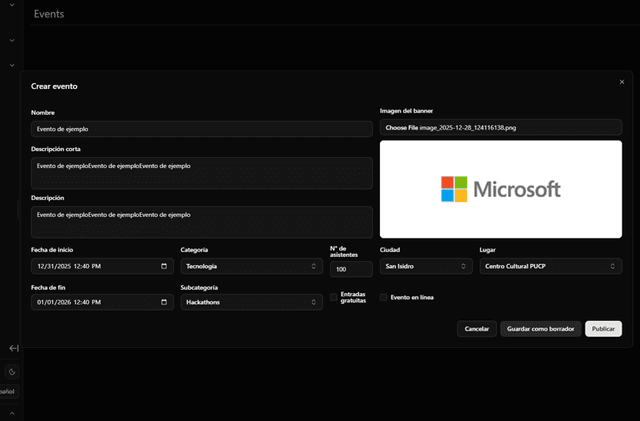Click the Crear evento dialog title

pos(54,86)
